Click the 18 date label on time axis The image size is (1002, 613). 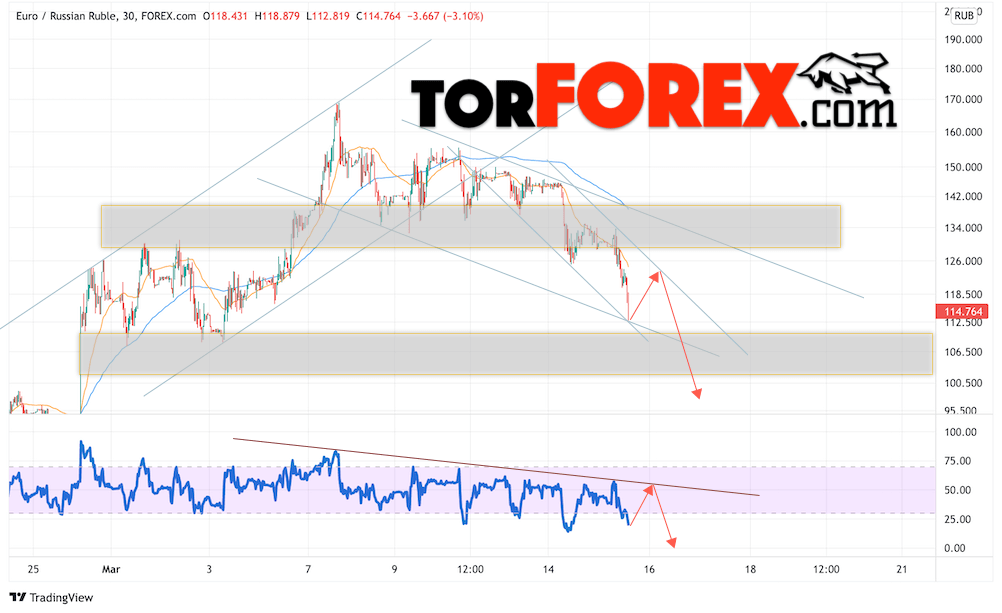pyautogui.click(x=750, y=569)
